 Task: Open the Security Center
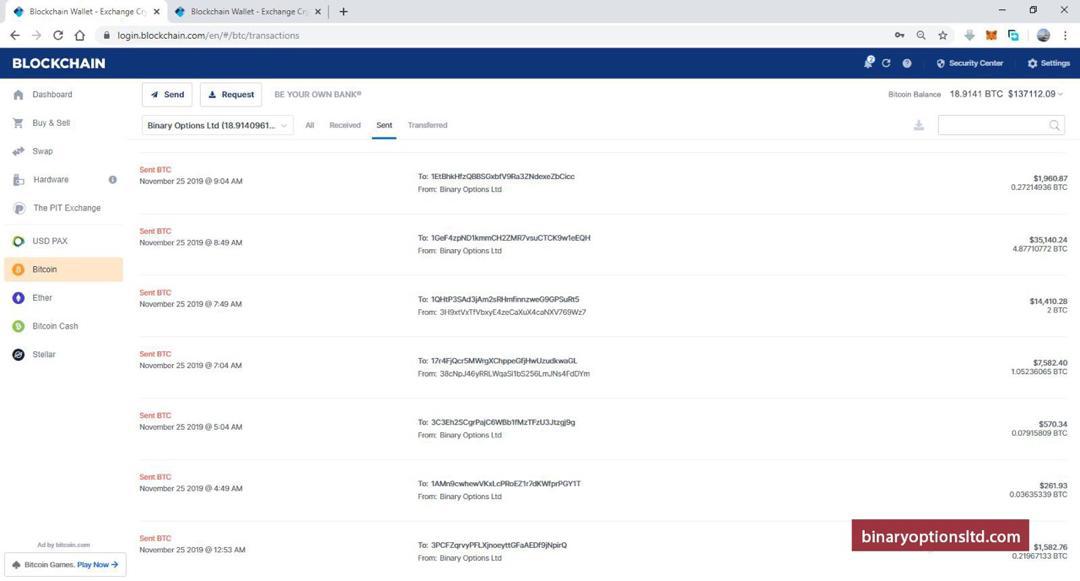pos(969,63)
